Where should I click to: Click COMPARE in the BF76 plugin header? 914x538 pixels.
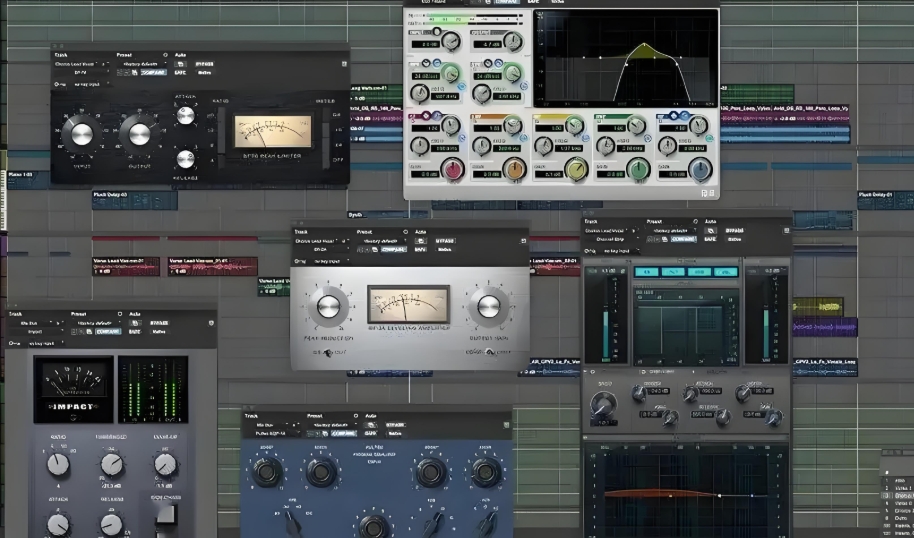tap(153, 72)
